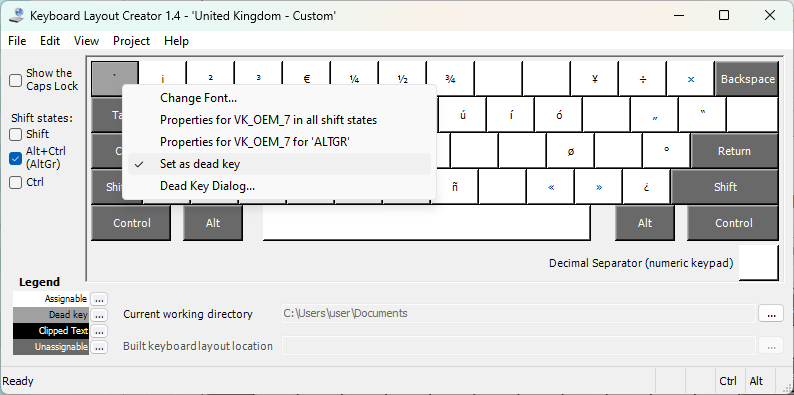Viewport: 794px width, 395px height.
Task: Select the ú key
Action: tap(463, 115)
